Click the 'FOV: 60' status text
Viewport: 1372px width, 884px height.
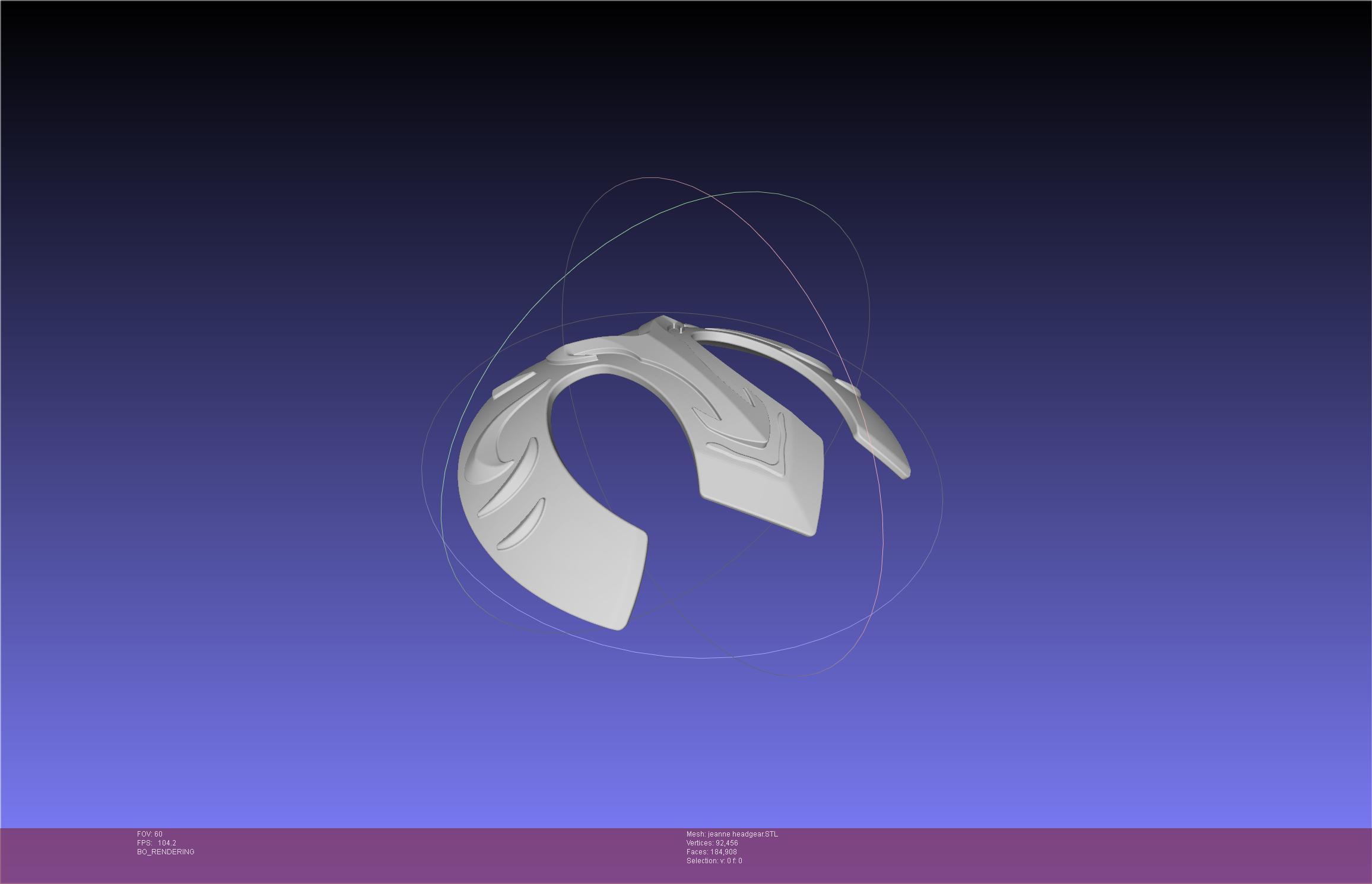(x=150, y=834)
